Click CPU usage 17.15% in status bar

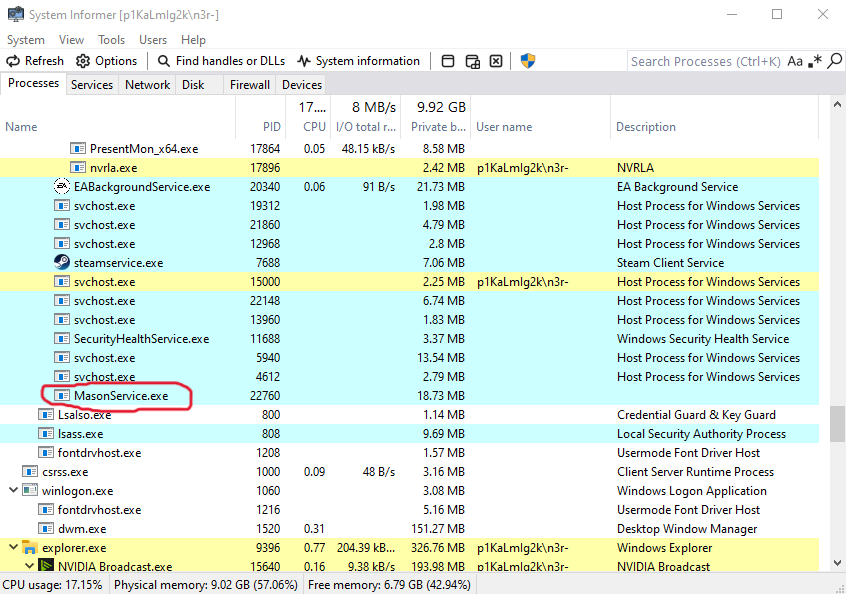pyautogui.click(x=52, y=585)
